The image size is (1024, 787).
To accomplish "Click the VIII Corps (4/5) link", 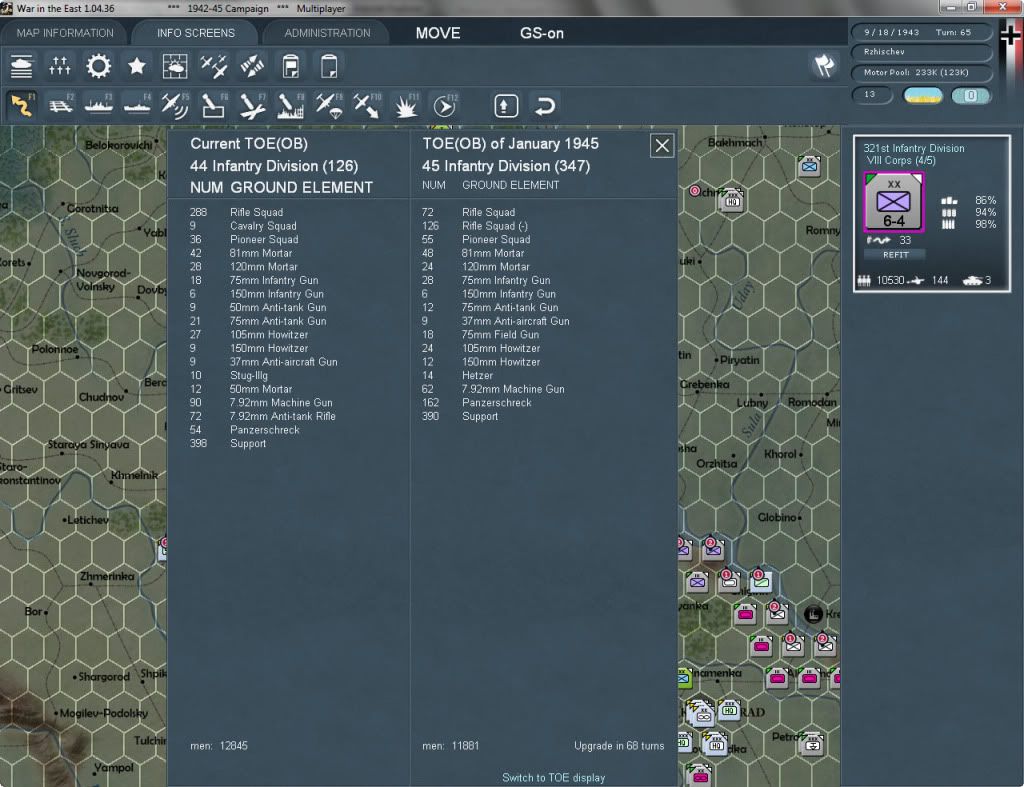I will [x=901, y=161].
